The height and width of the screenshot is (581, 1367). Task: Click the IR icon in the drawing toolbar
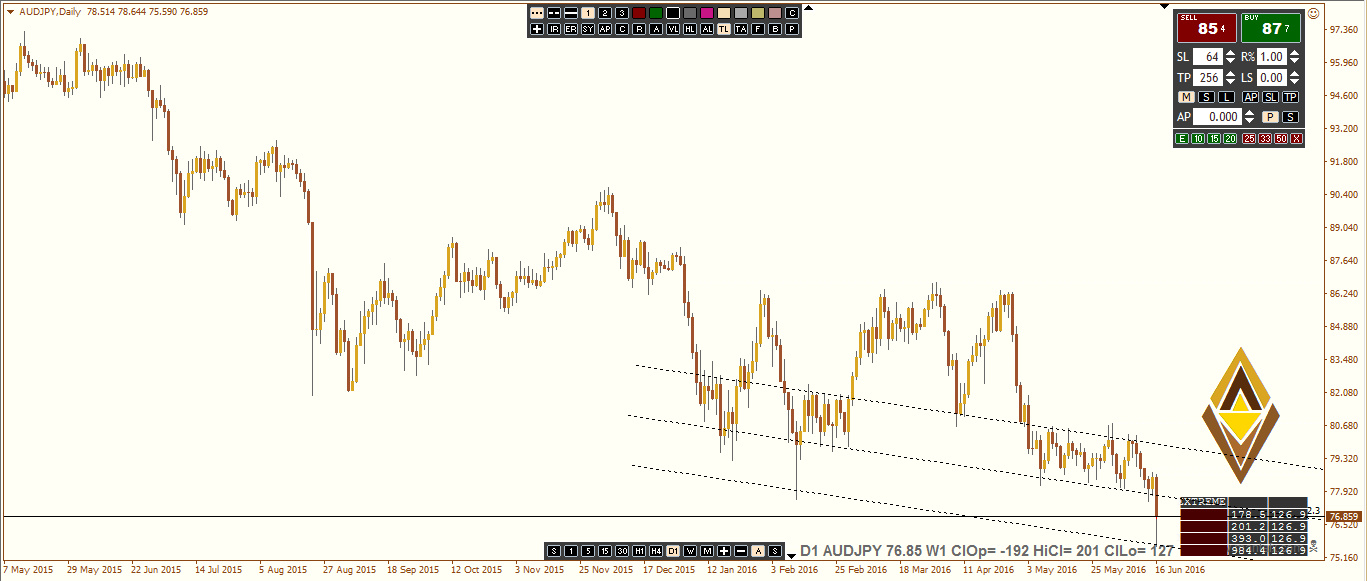554,29
